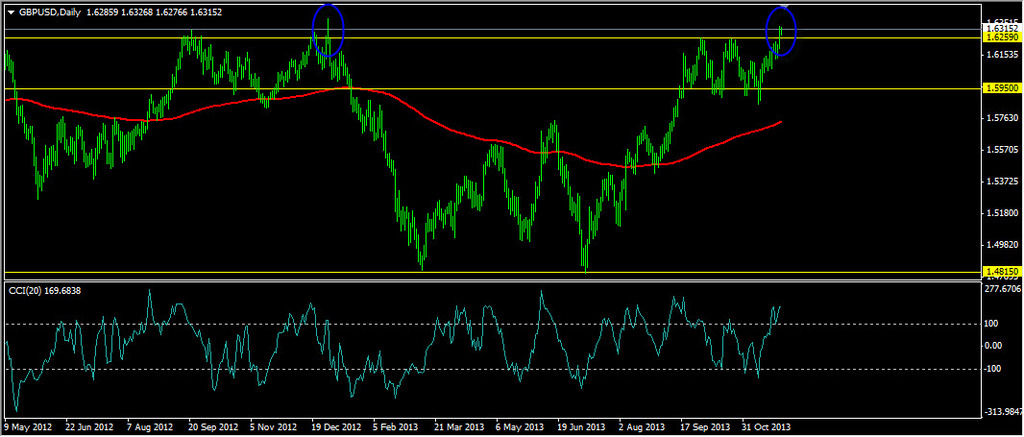
Task: Click the 9 May 2012 date label
Action: [x=29, y=427]
